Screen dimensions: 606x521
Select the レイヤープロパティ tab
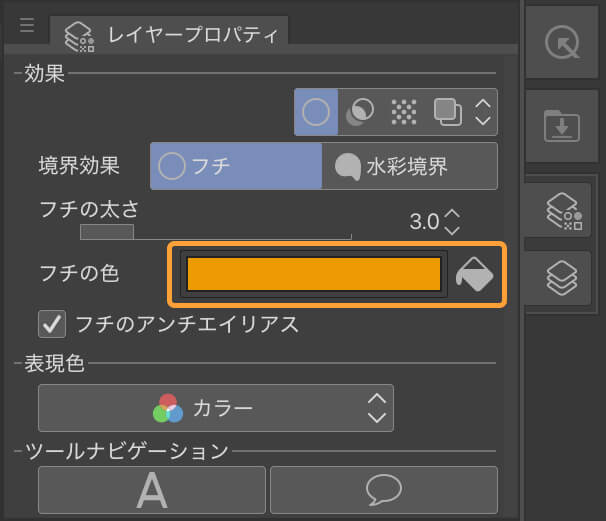[169, 35]
